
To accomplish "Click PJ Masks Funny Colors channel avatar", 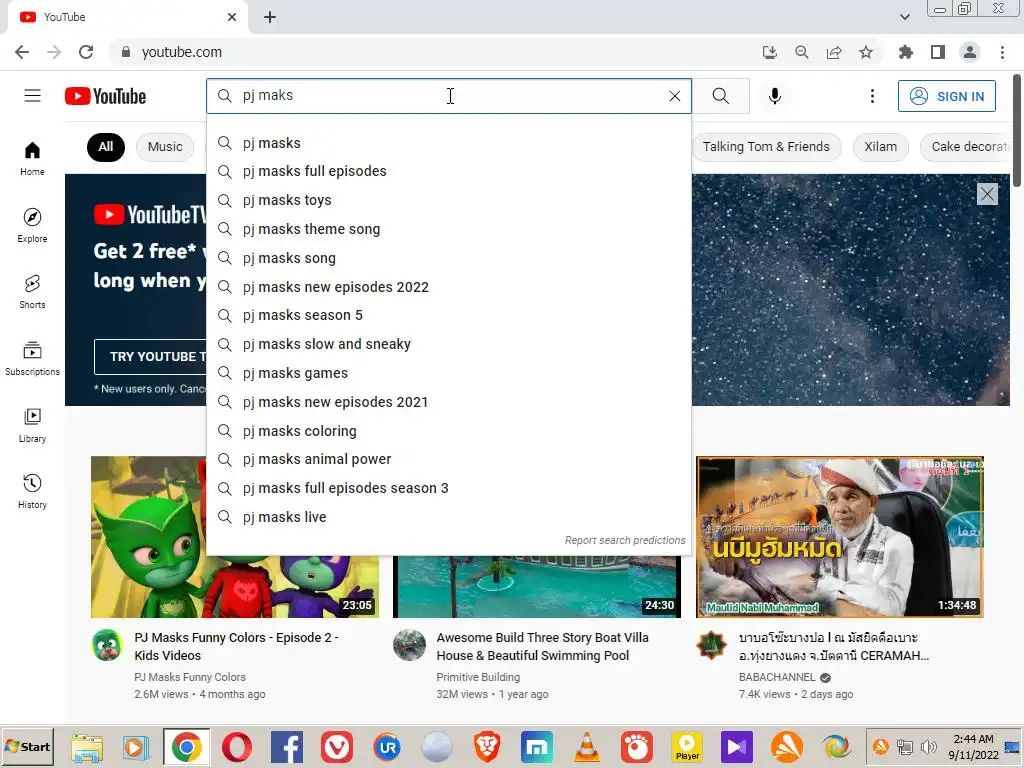I will click(x=106, y=645).
